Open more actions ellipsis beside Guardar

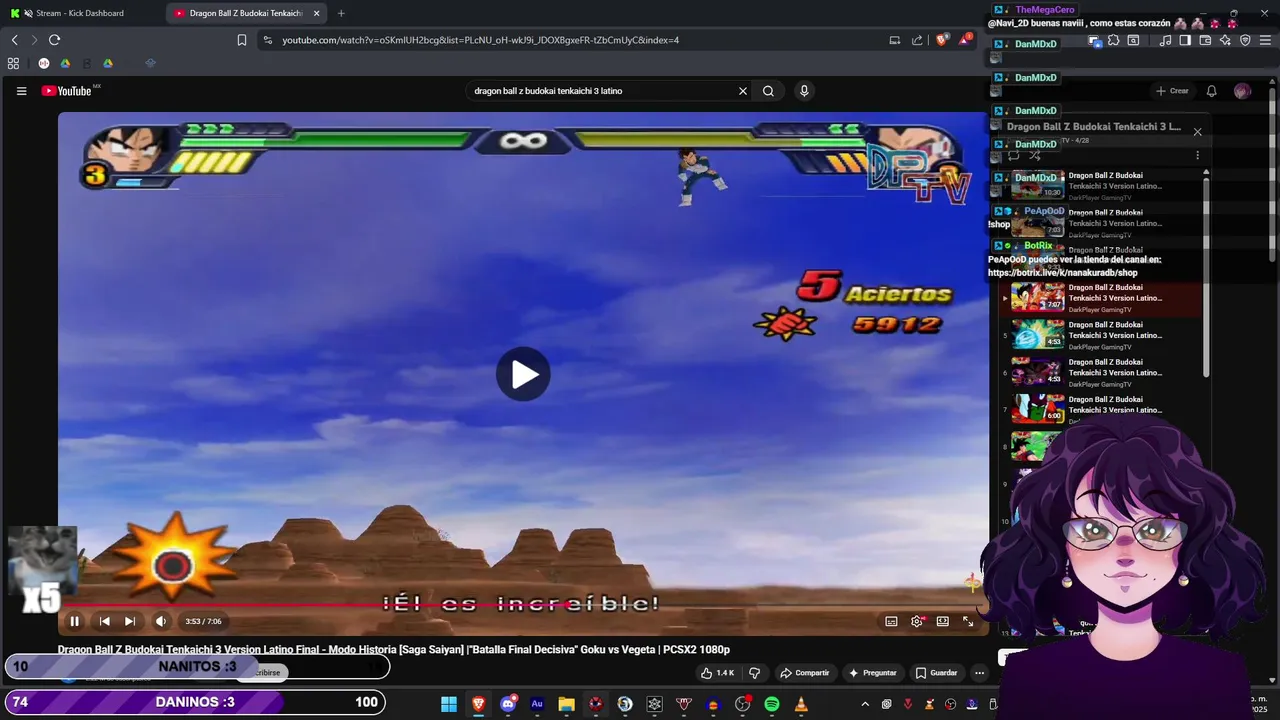980,673
